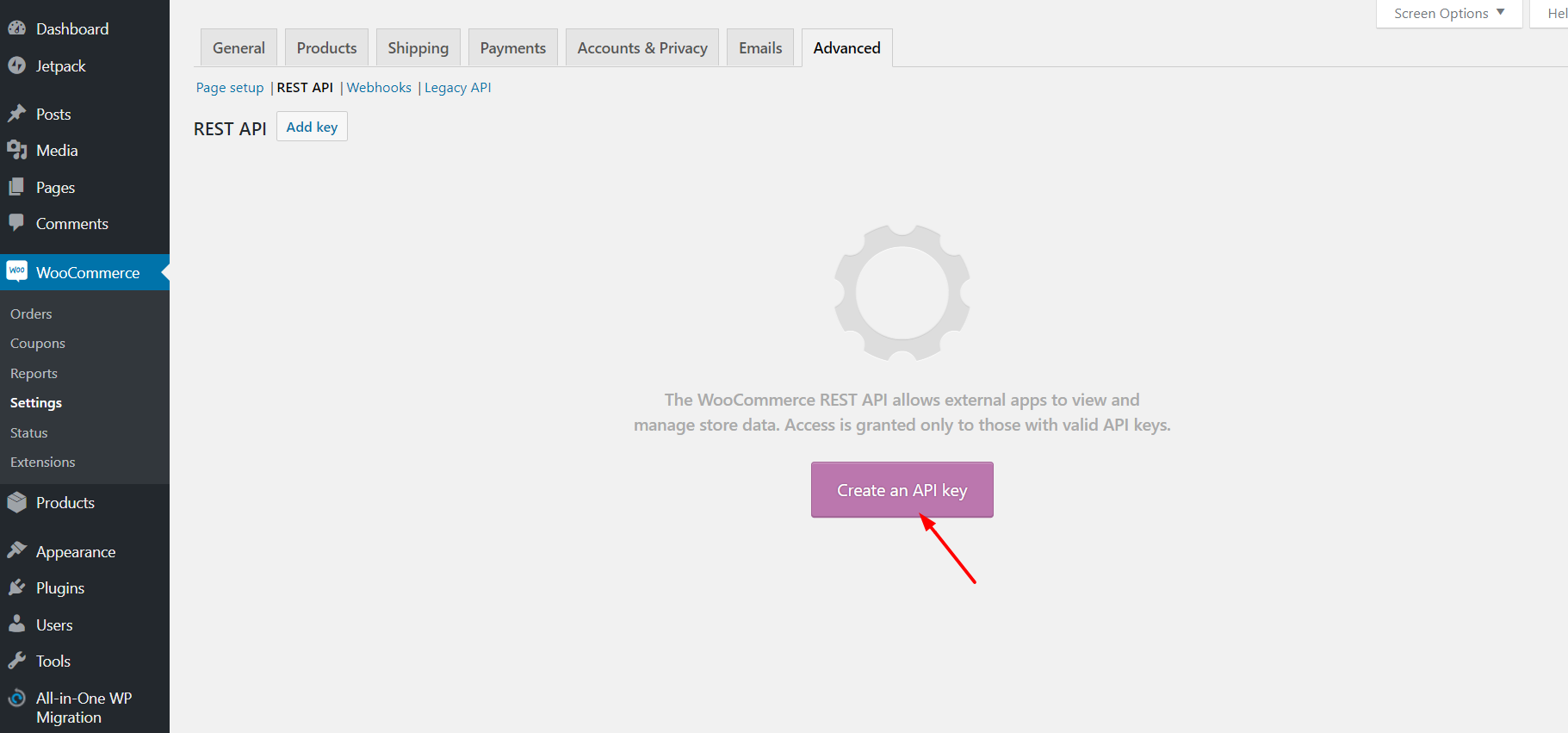Click the Appearance brush icon
This screenshot has width=1568, height=733.
(17, 550)
